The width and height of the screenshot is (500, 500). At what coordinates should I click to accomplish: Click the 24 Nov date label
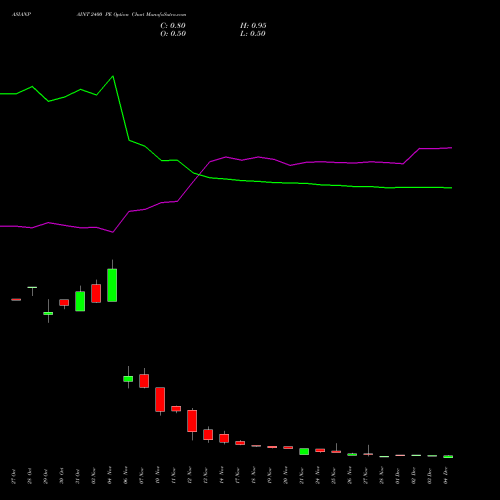pos(318,476)
